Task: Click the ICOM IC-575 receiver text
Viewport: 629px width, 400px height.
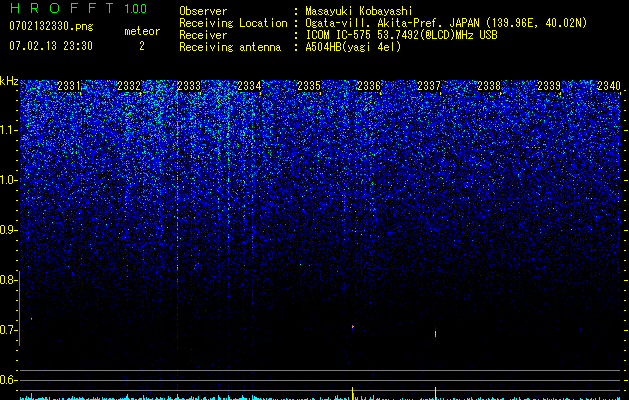Action: [401, 35]
